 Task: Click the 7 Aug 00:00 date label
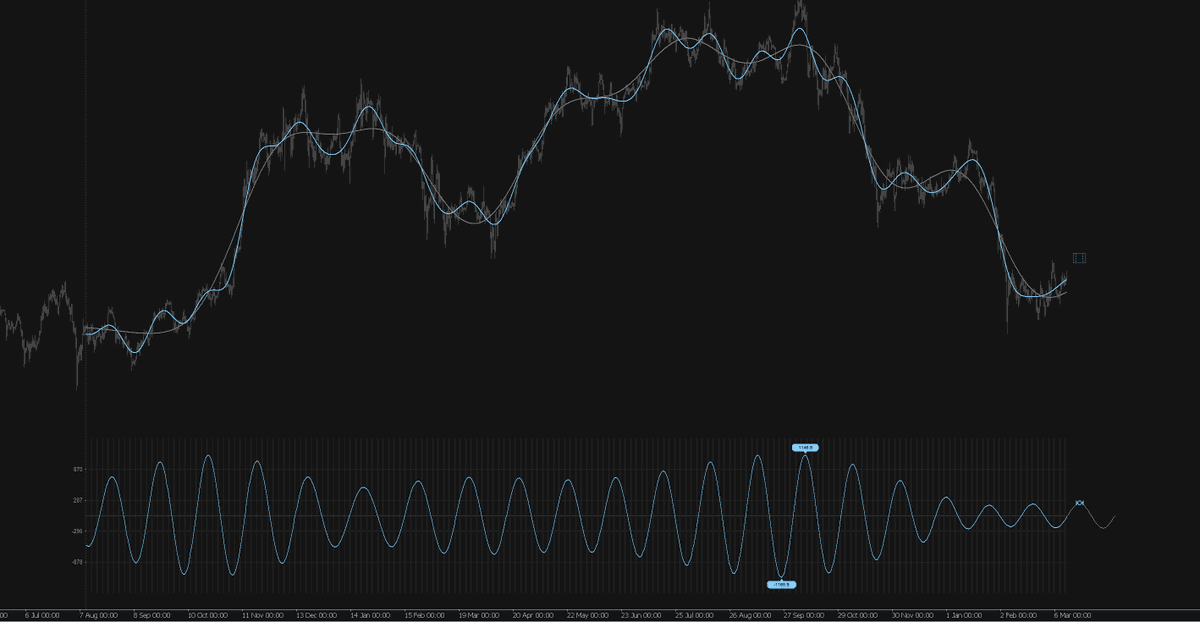click(97, 616)
